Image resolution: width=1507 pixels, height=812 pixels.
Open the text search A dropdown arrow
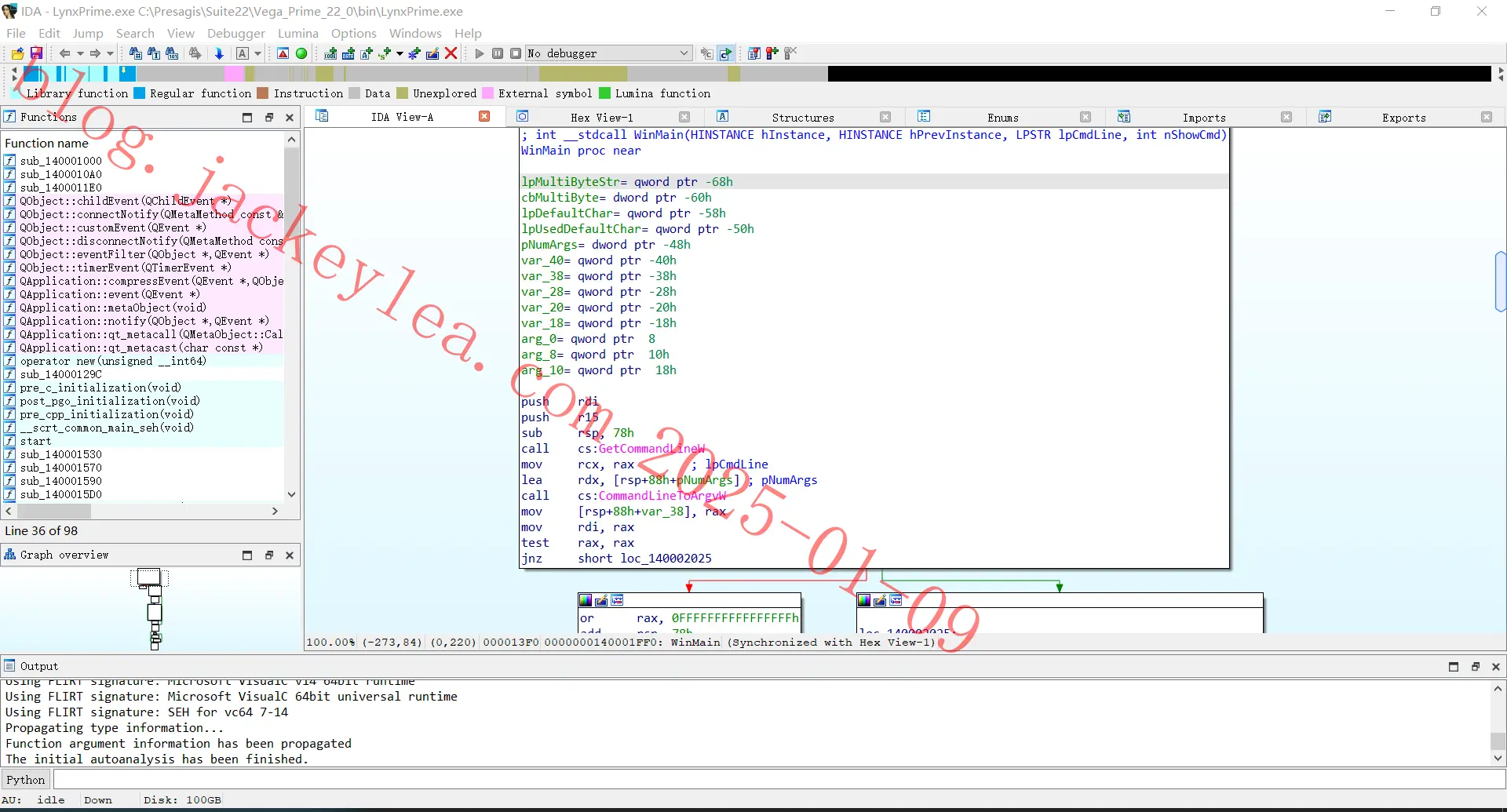tap(257, 53)
